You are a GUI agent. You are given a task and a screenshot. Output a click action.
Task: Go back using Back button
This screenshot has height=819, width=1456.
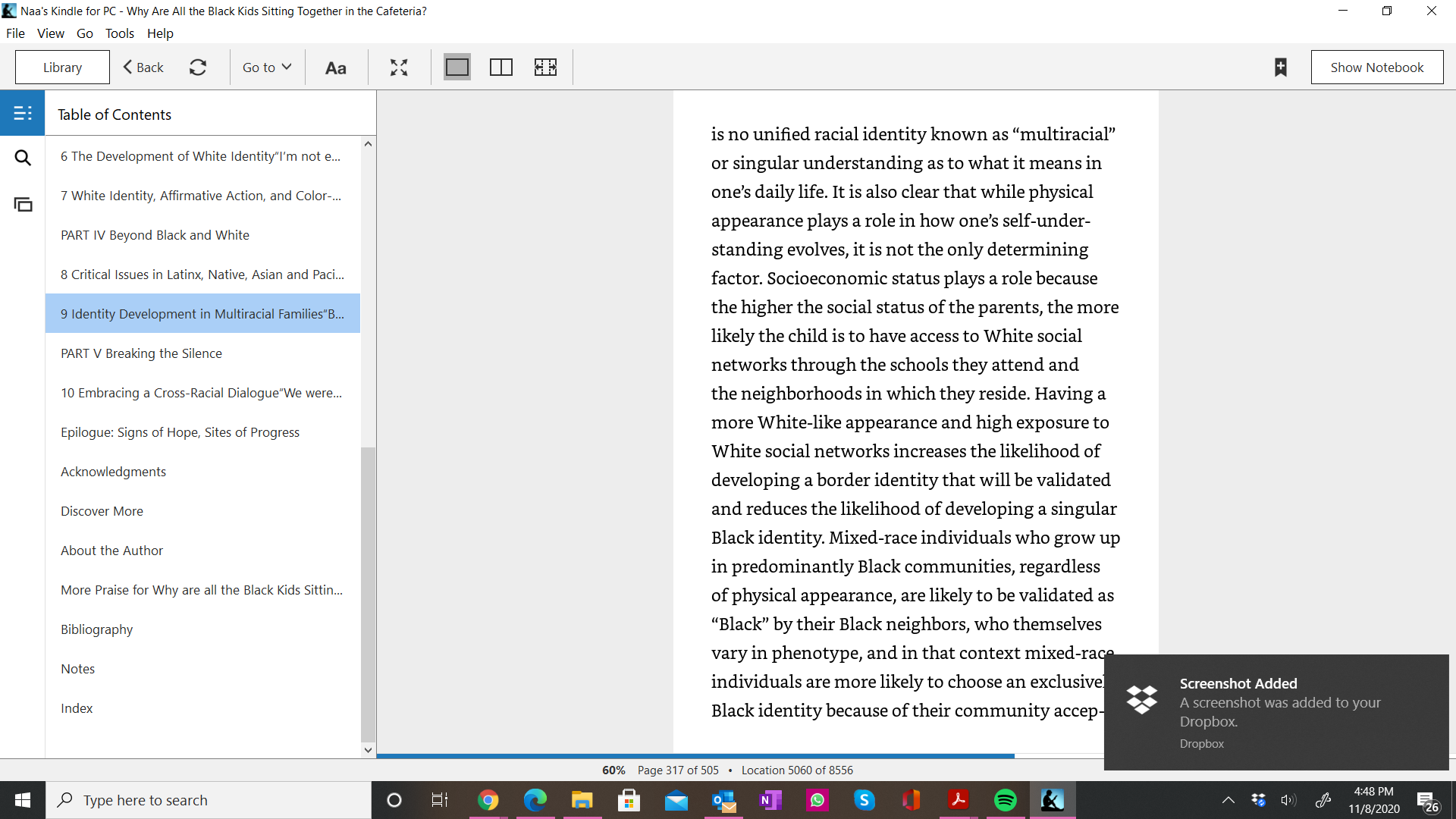[x=144, y=67]
